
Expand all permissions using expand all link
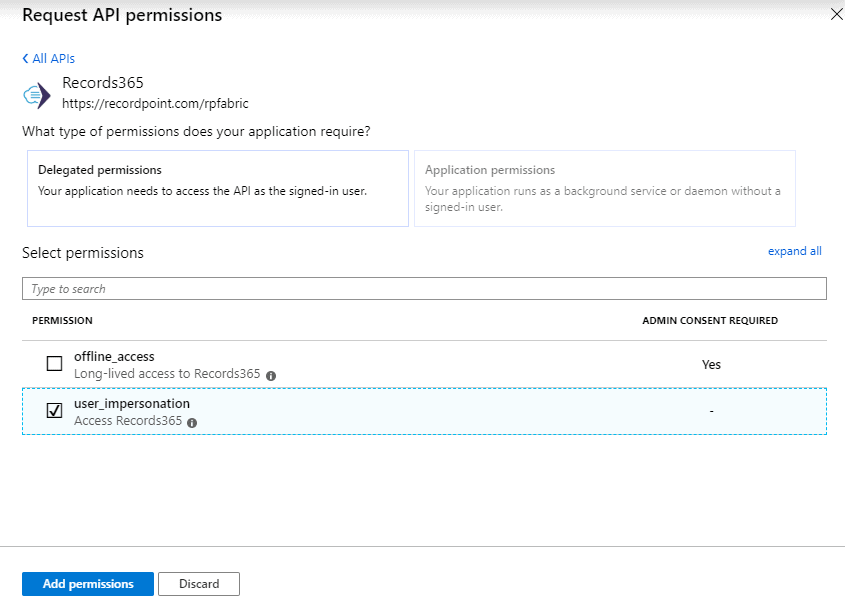[x=794, y=251]
